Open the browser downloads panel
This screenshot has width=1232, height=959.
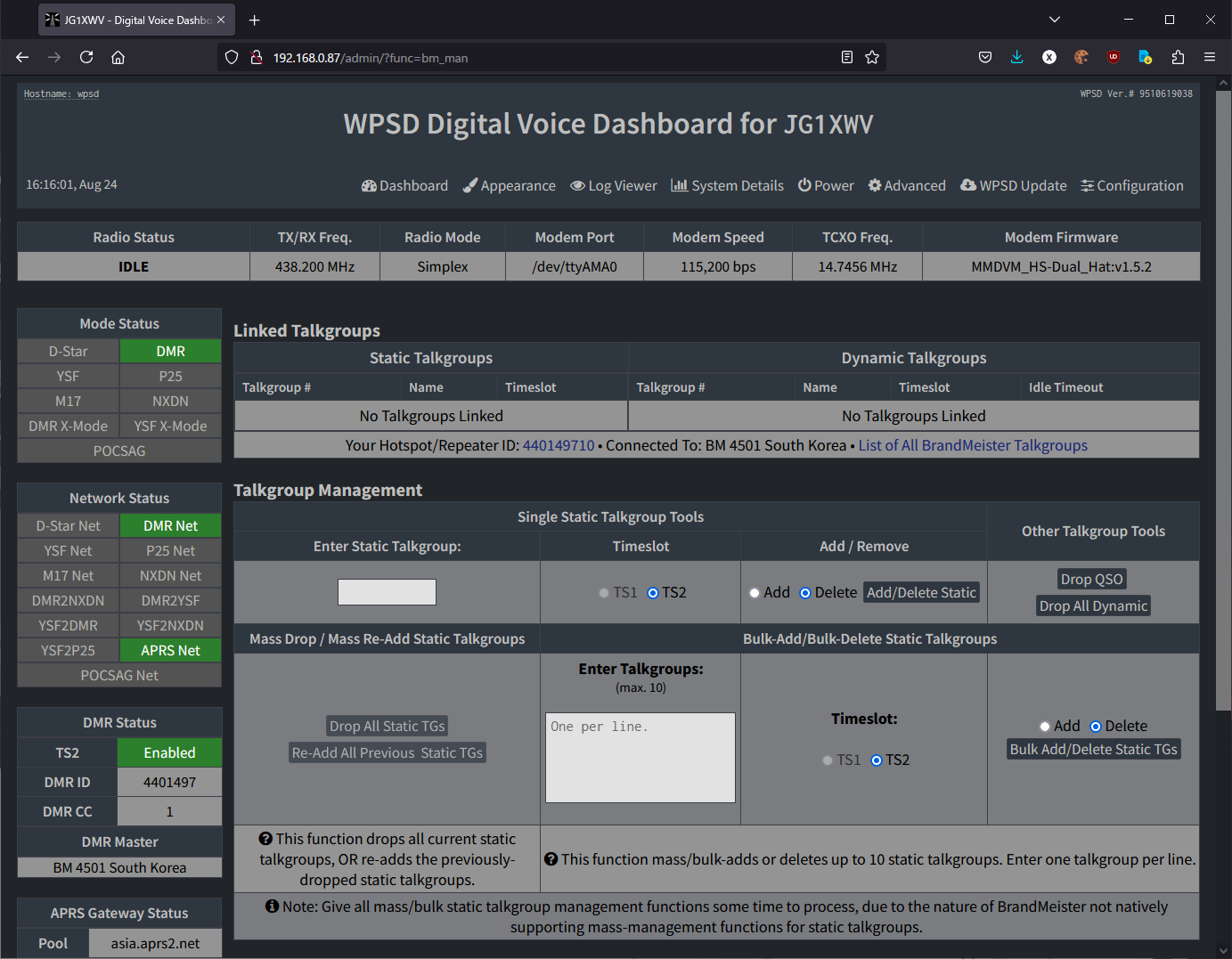(1017, 57)
